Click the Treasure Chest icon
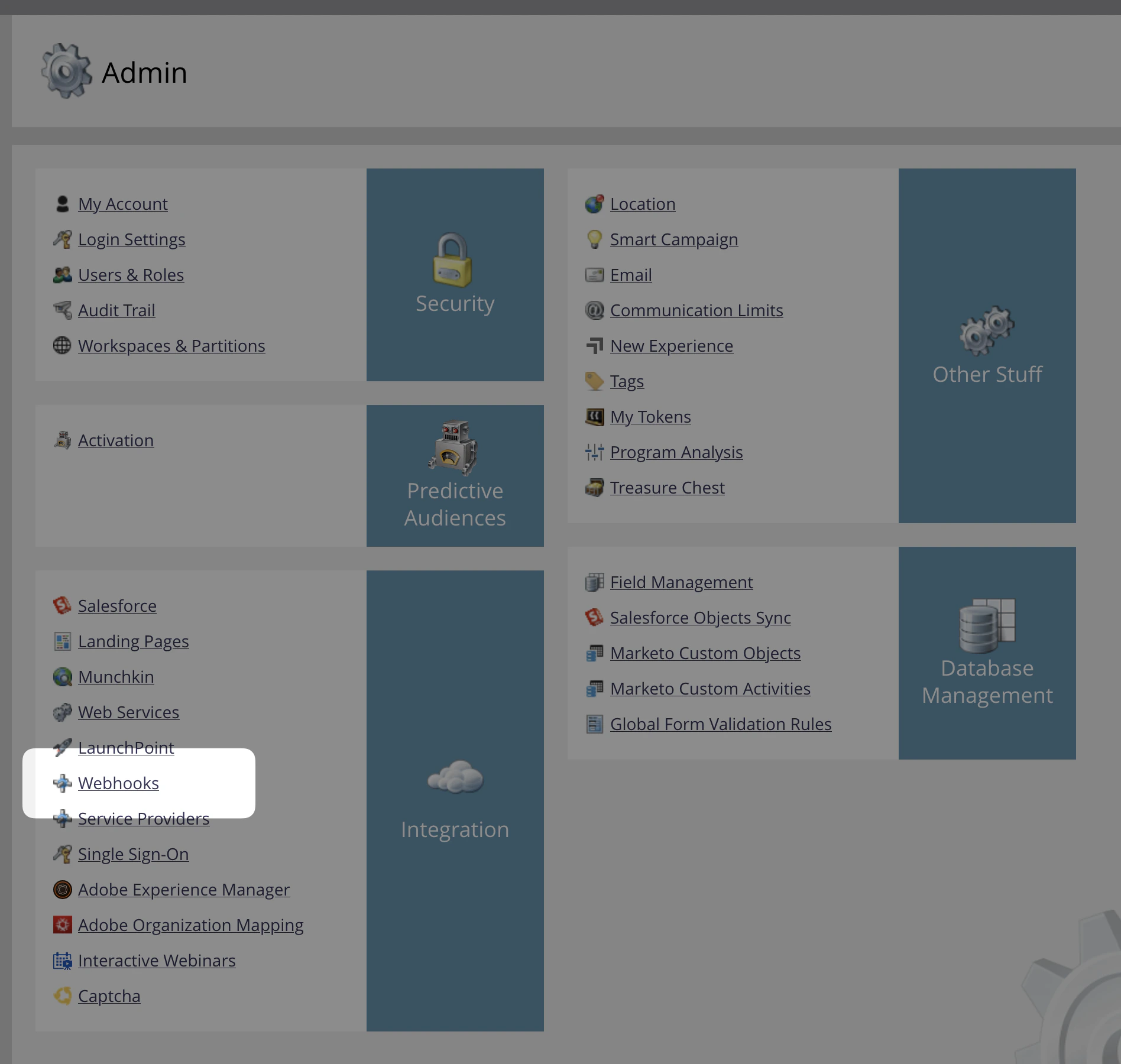Screen dimensions: 1121x1064 [x=594, y=488]
